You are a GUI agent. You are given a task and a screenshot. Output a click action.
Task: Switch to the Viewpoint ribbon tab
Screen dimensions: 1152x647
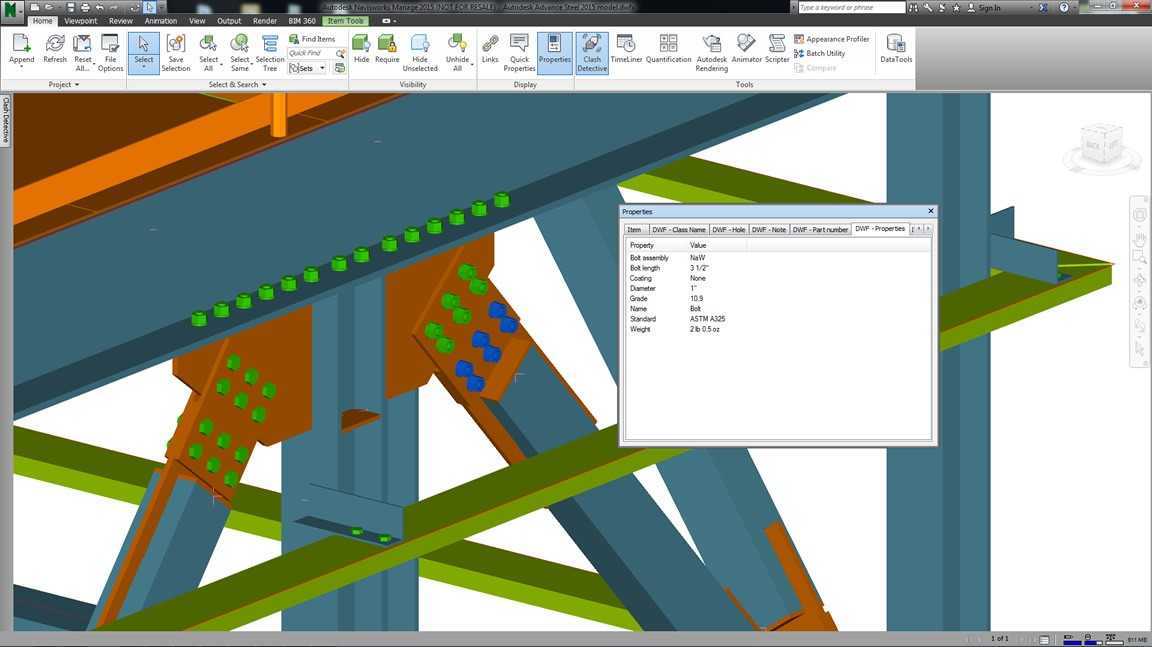click(81, 21)
